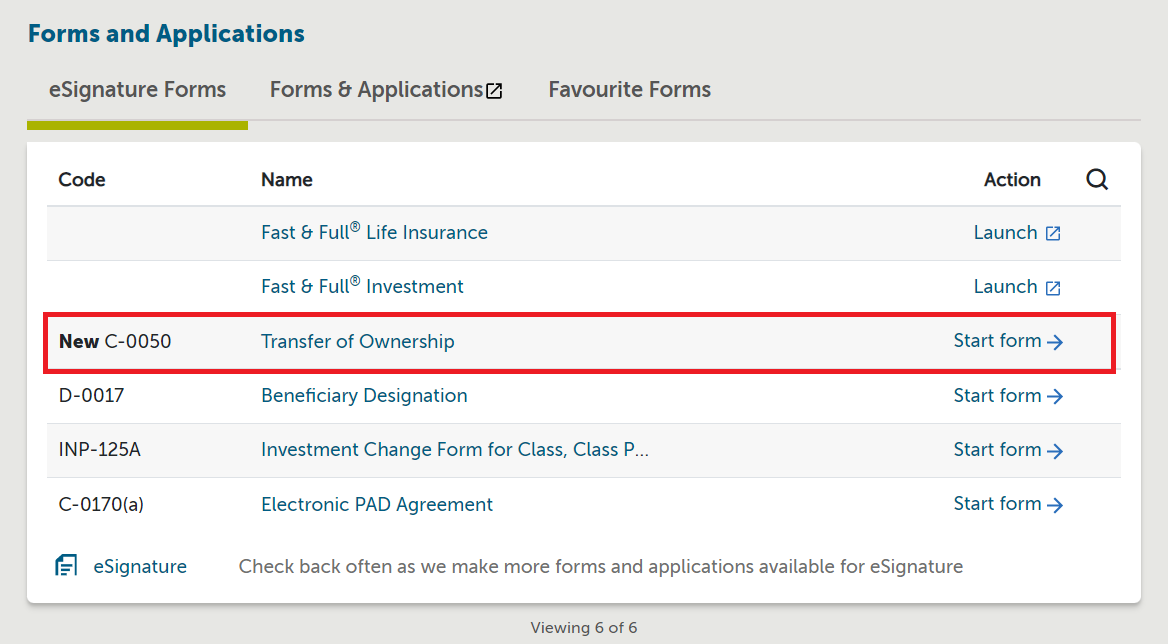This screenshot has width=1168, height=644.
Task: Switch to the Favourite Forms tab
Action: click(x=629, y=89)
